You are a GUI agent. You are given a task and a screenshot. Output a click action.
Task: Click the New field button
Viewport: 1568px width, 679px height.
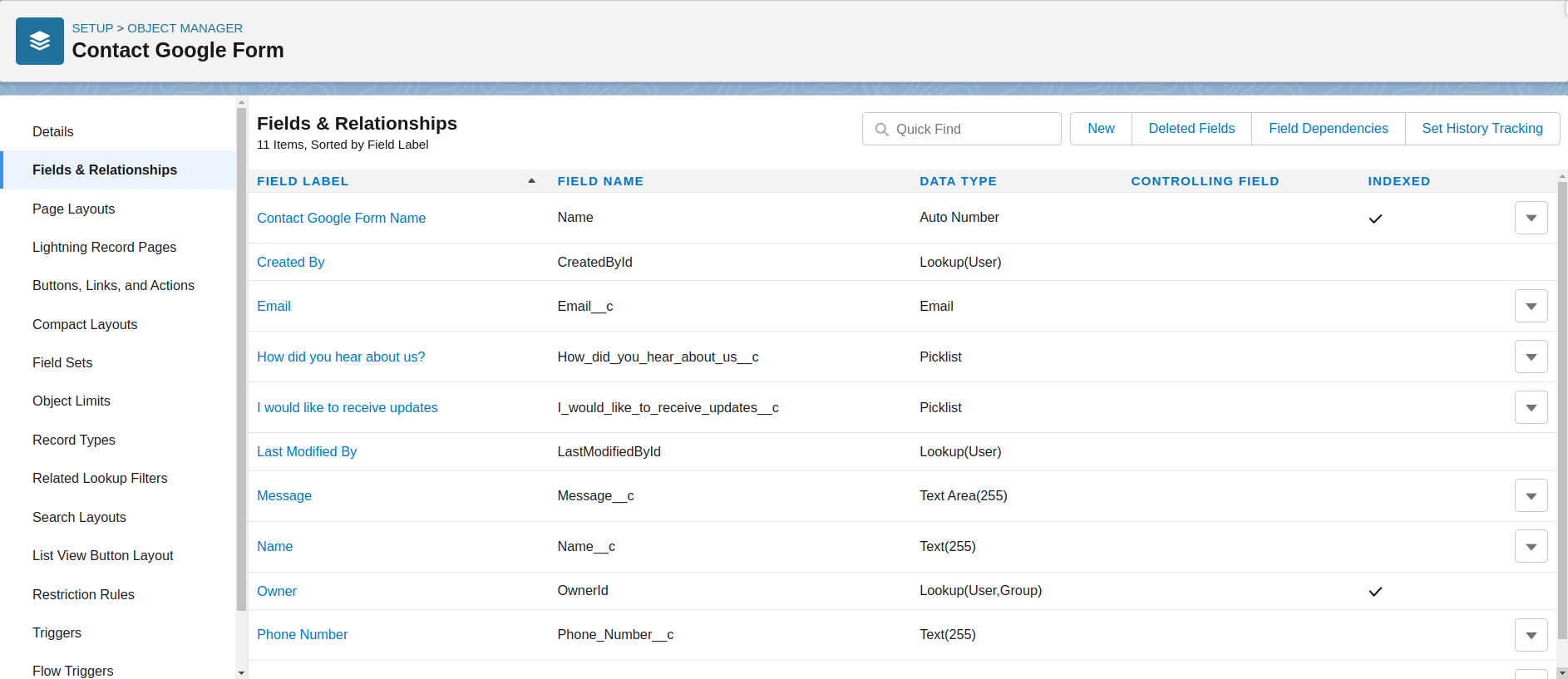click(x=1101, y=129)
